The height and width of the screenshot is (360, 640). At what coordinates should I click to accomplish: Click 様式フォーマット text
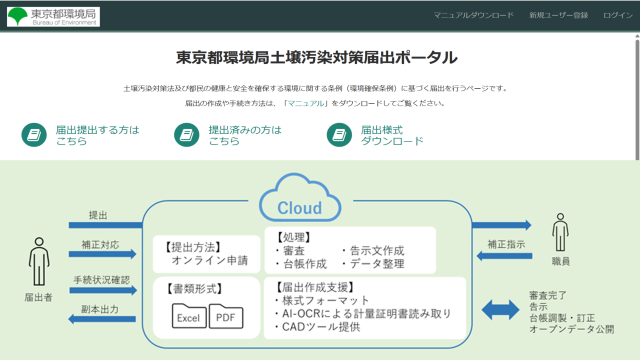(x=325, y=300)
